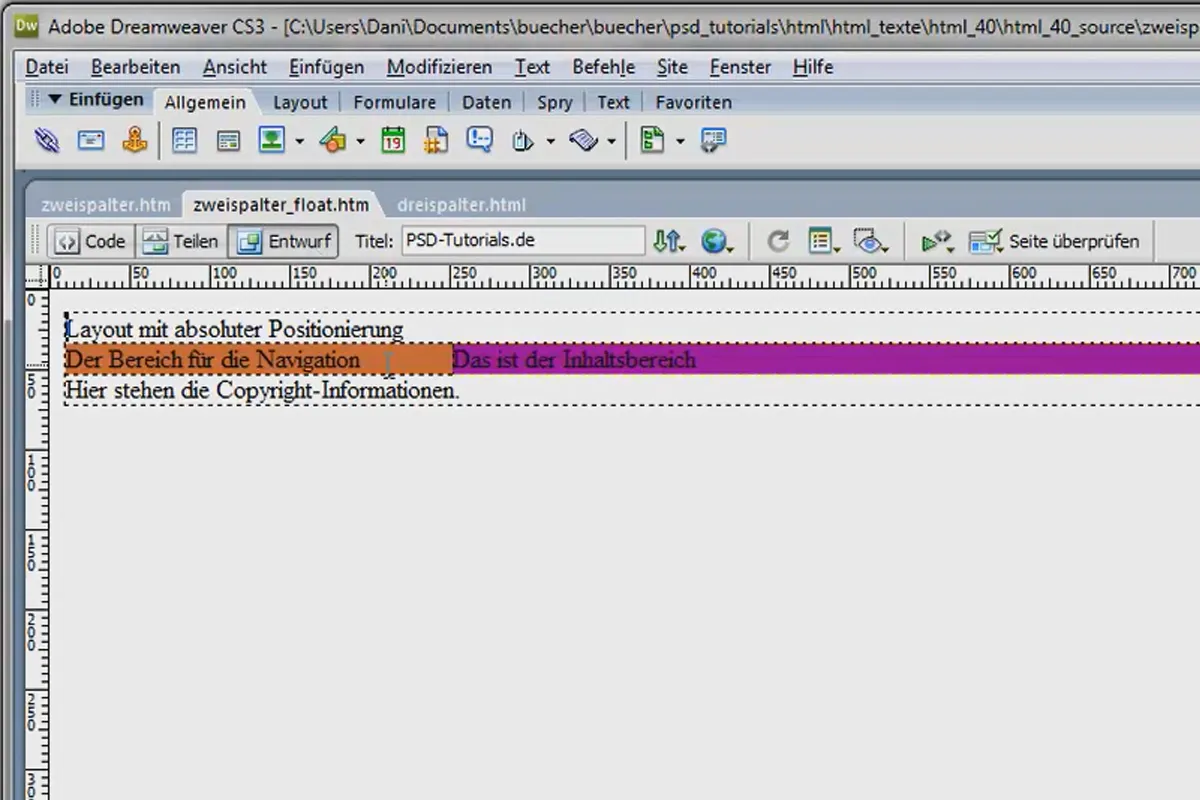Screen dimensions: 1200x800
Task: Open the Befehle menu
Action: click(x=603, y=67)
